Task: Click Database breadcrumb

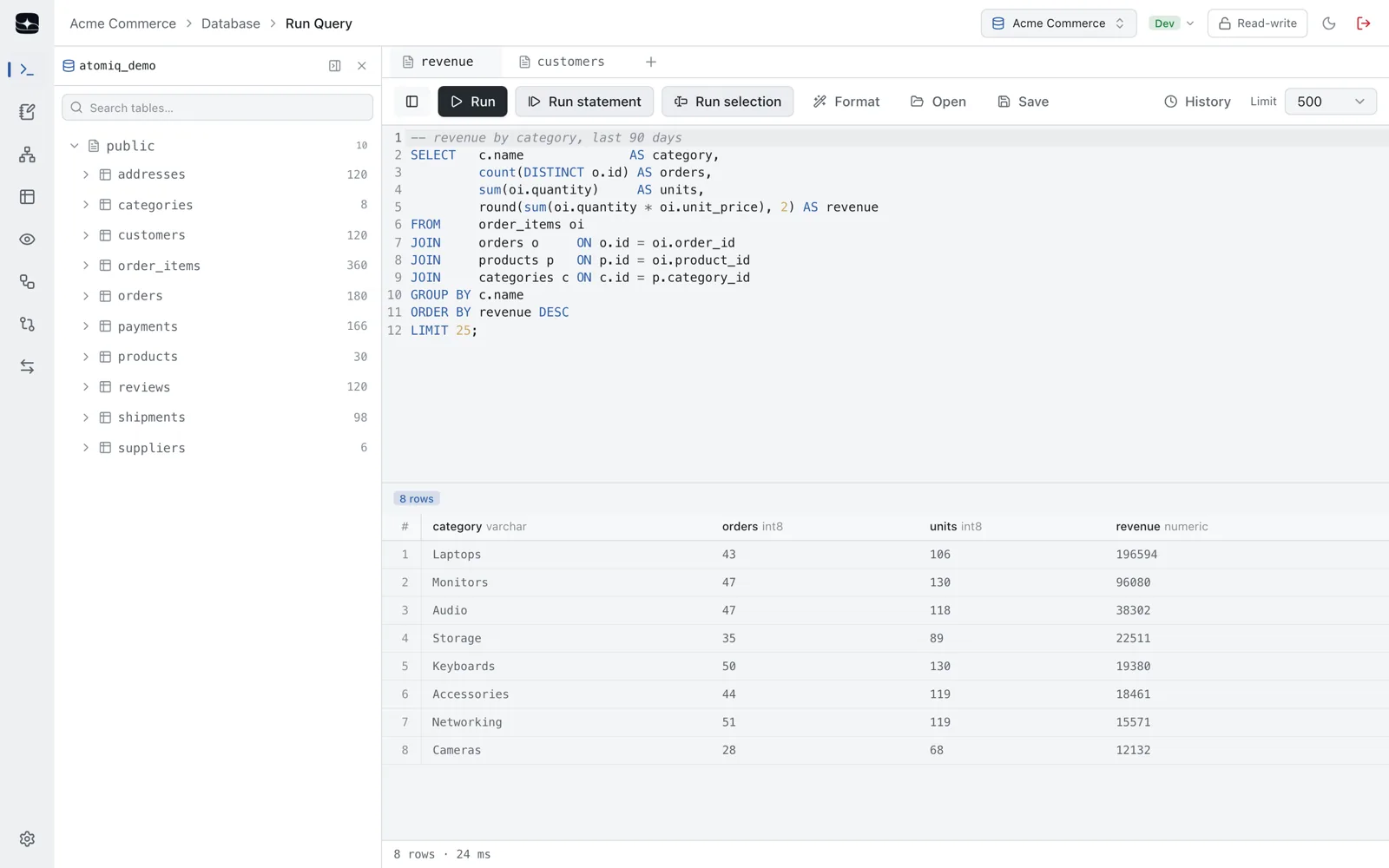Action: [x=231, y=23]
